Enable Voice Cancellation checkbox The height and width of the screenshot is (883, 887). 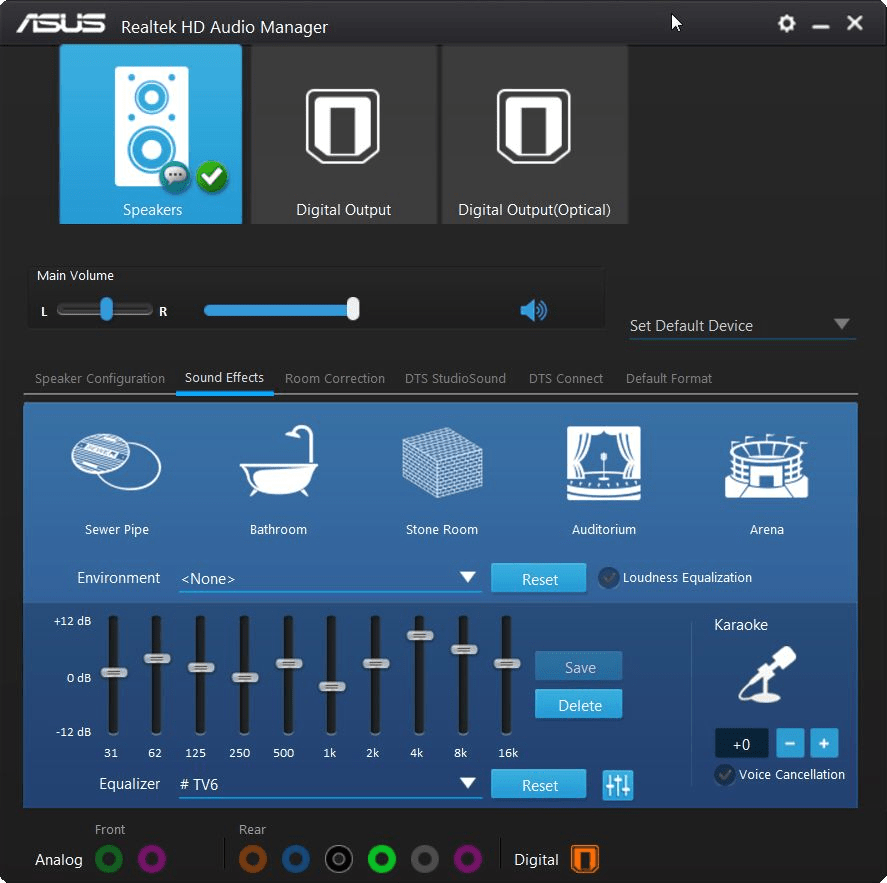[725, 774]
